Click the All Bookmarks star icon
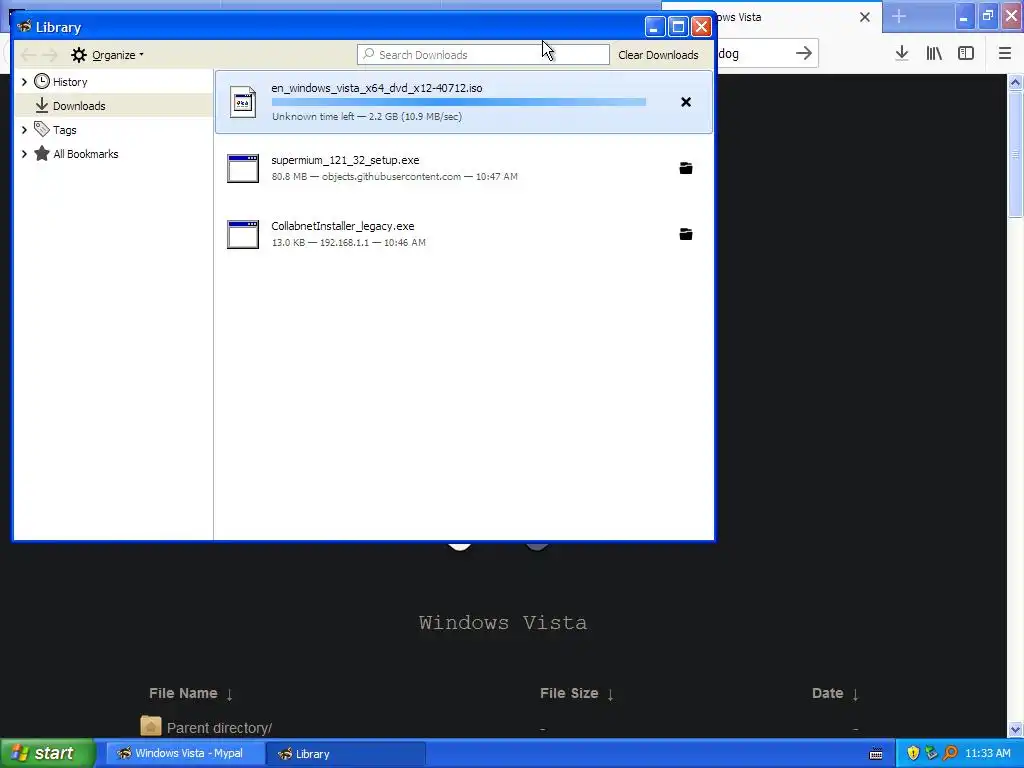1024x768 pixels. point(42,153)
